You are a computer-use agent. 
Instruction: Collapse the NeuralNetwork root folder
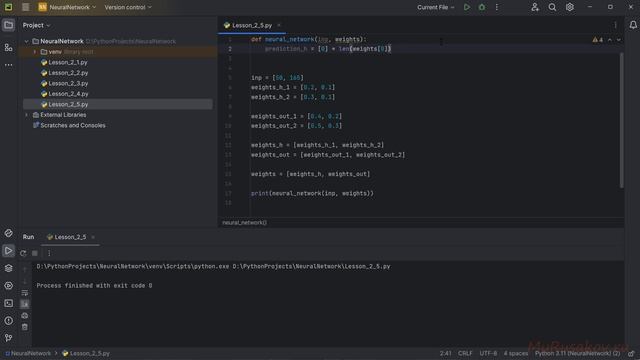(27, 41)
